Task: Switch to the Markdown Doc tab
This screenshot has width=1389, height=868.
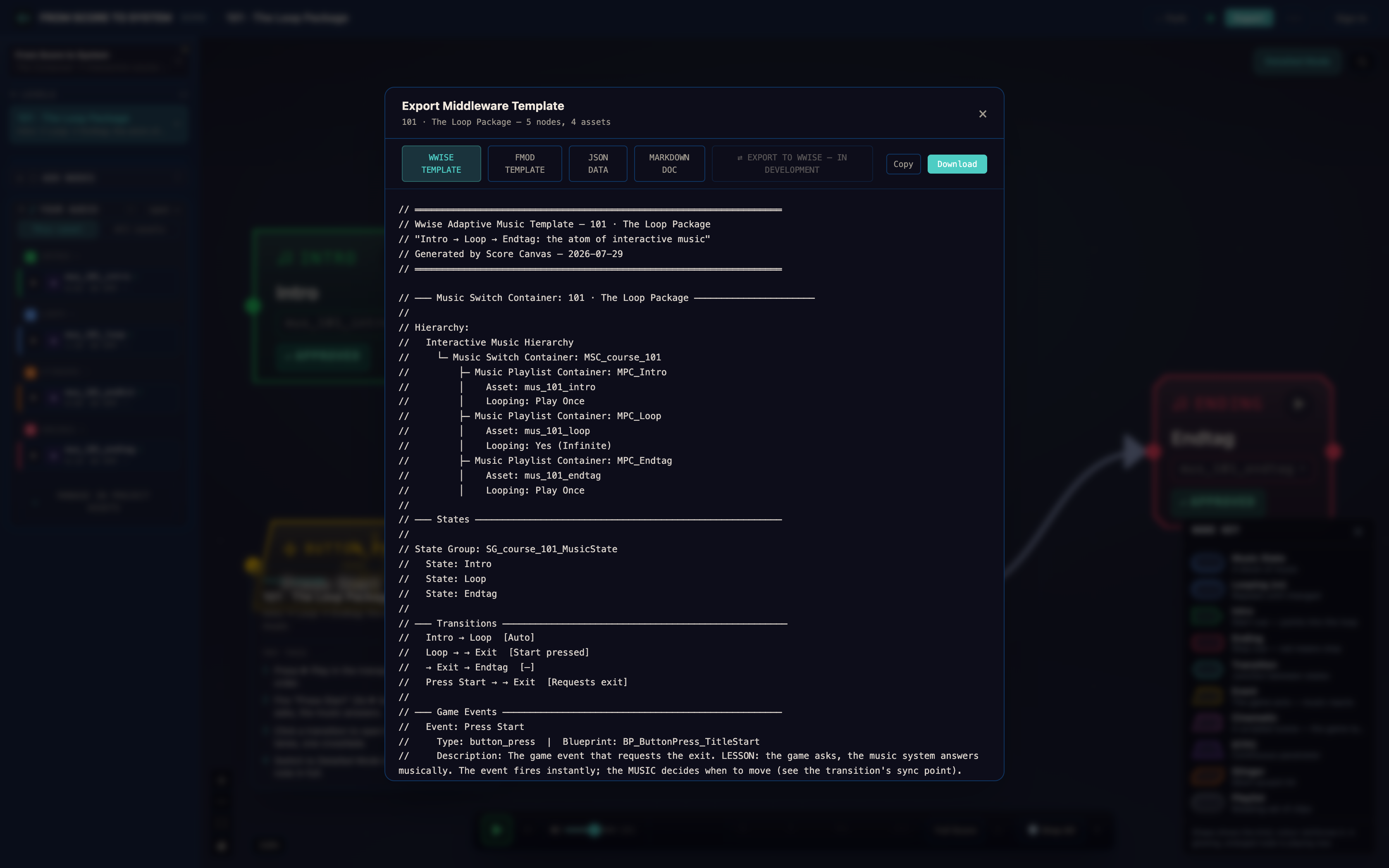Action: [x=669, y=164]
